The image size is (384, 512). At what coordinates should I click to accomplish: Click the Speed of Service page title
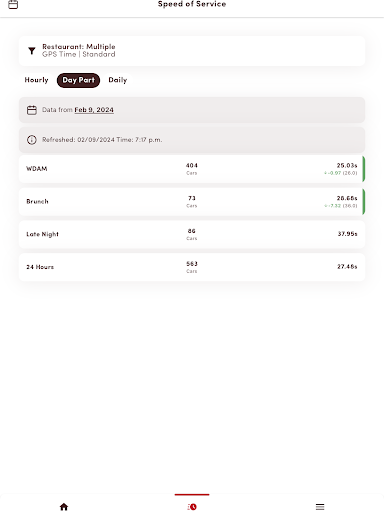pyautogui.click(x=192, y=4)
